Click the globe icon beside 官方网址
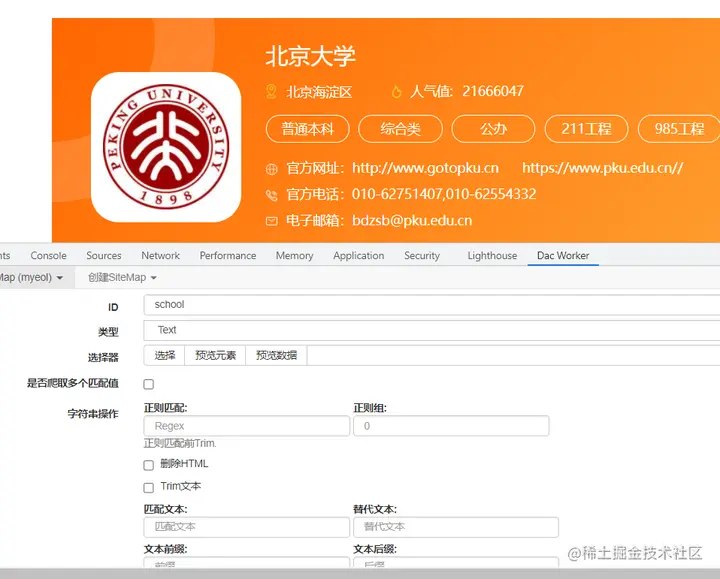The height and width of the screenshot is (579, 720). coord(271,169)
